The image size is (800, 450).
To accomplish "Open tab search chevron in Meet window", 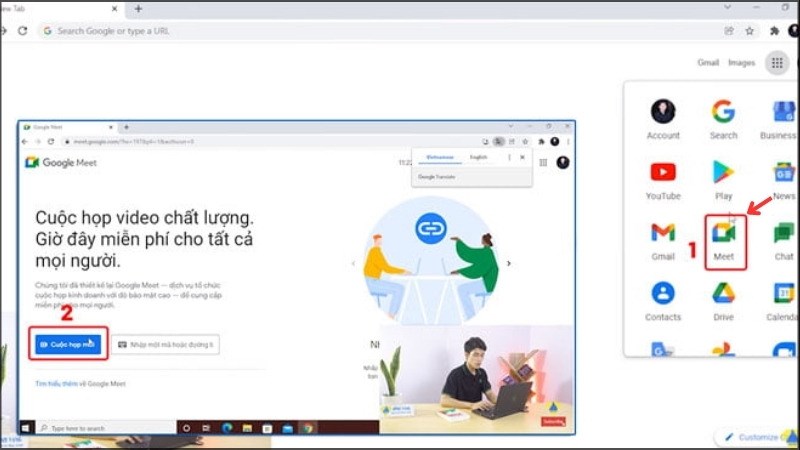I will [x=511, y=126].
